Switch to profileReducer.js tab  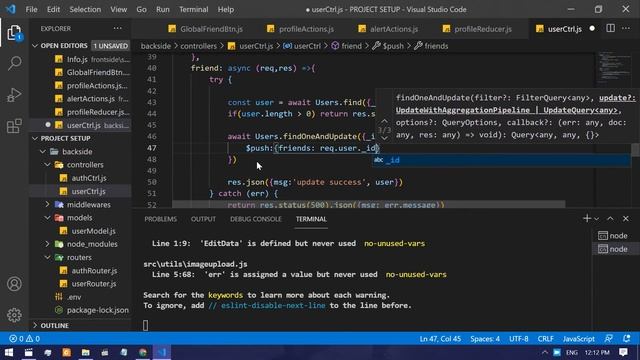[477, 29]
